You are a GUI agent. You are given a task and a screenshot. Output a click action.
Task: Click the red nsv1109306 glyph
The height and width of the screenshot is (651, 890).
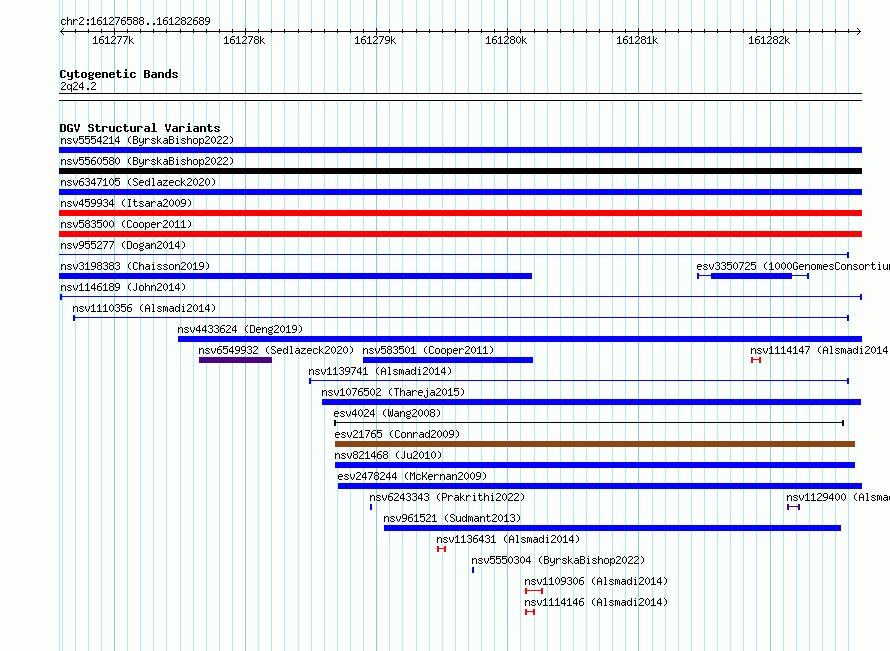pyautogui.click(x=534, y=591)
